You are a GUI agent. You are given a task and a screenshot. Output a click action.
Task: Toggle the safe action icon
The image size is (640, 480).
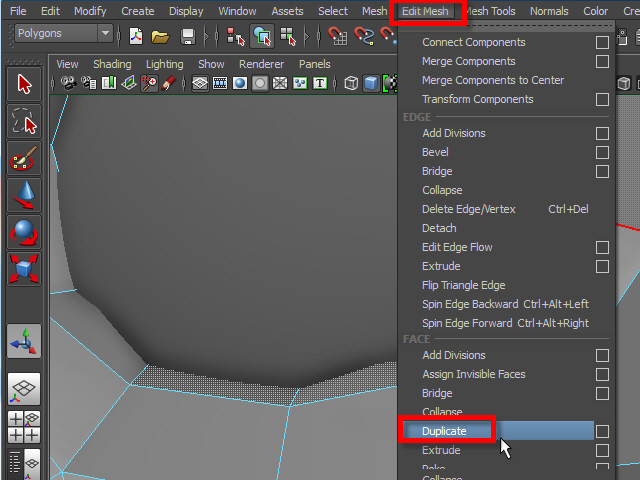coord(300,83)
